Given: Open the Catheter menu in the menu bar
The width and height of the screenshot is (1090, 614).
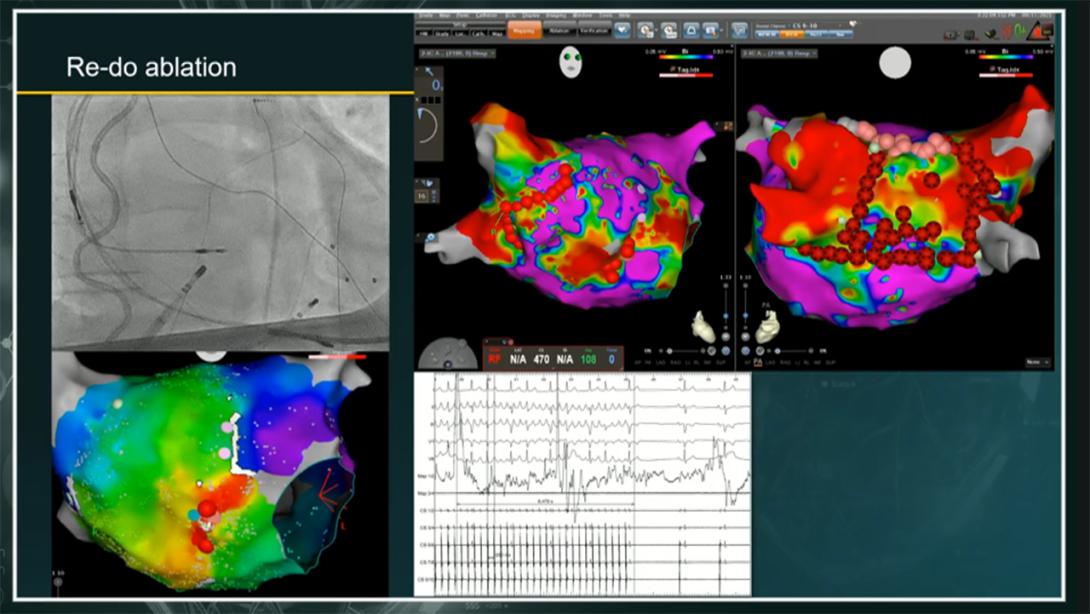Looking at the screenshot, I should coord(481,15).
